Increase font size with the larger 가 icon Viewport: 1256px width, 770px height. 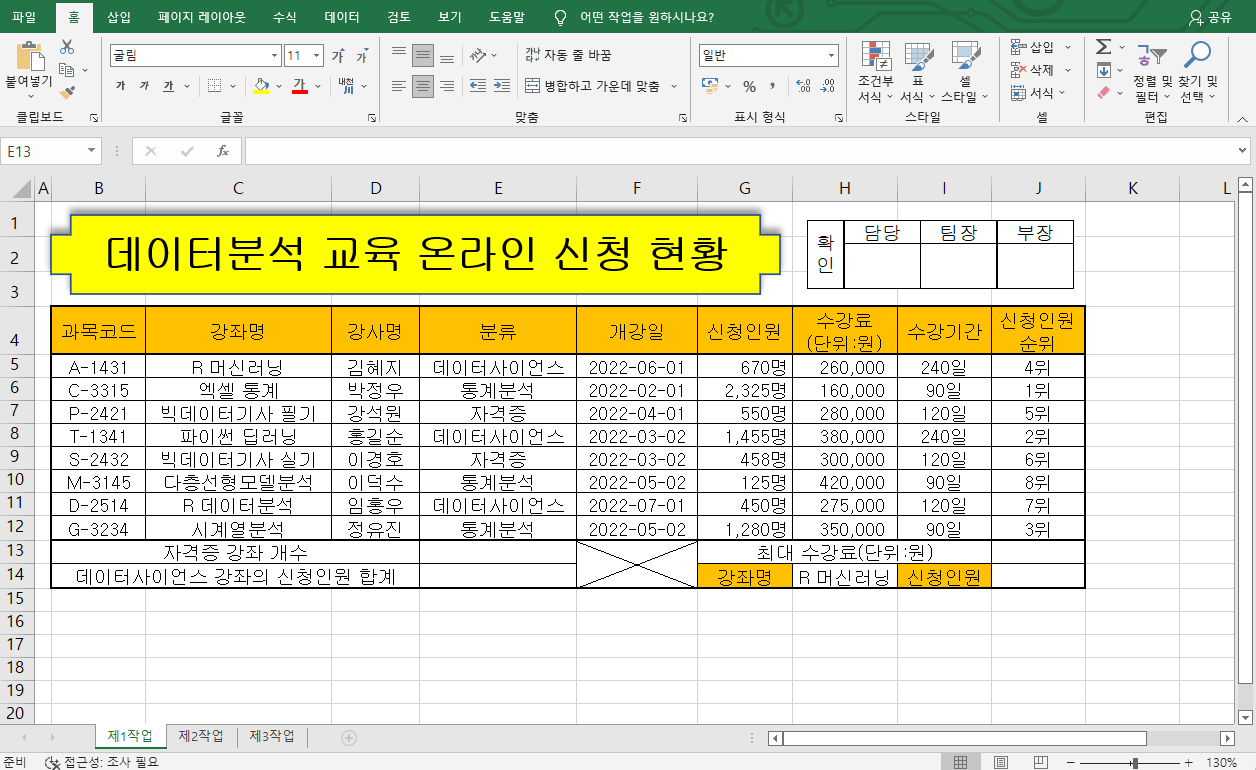click(x=338, y=56)
